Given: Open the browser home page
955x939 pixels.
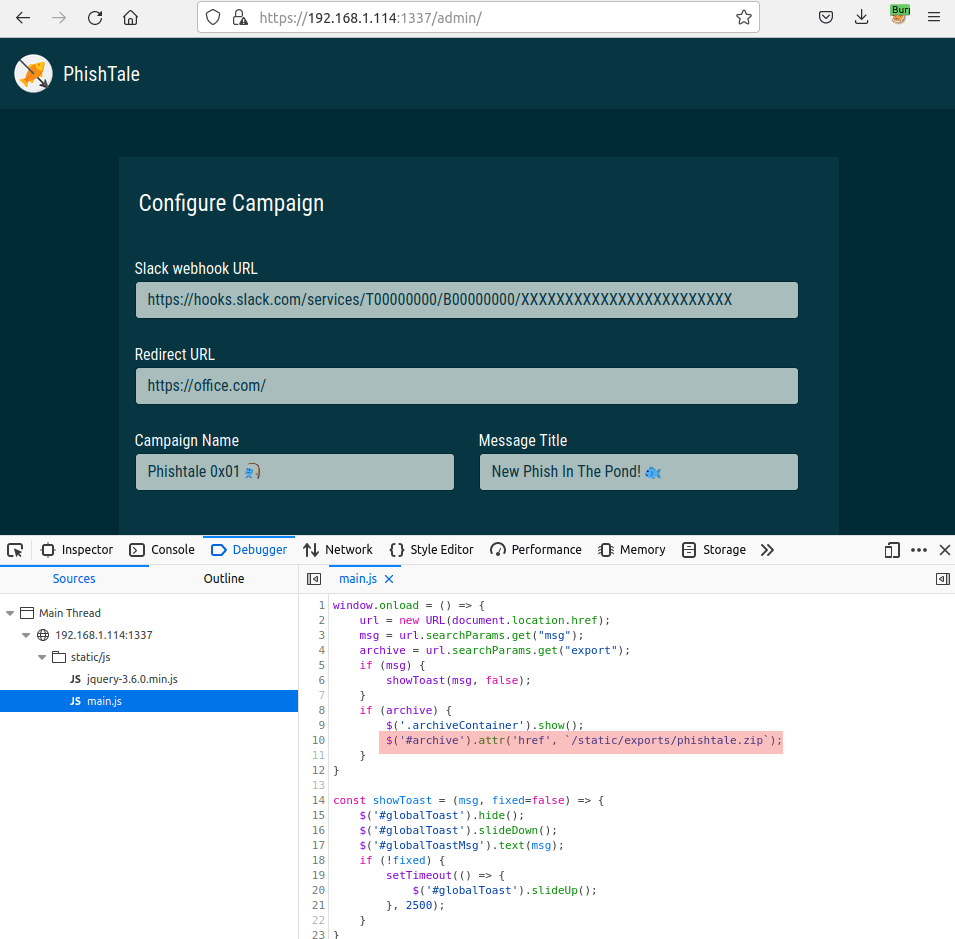Looking at the screenshot, I should click(130, 18).
